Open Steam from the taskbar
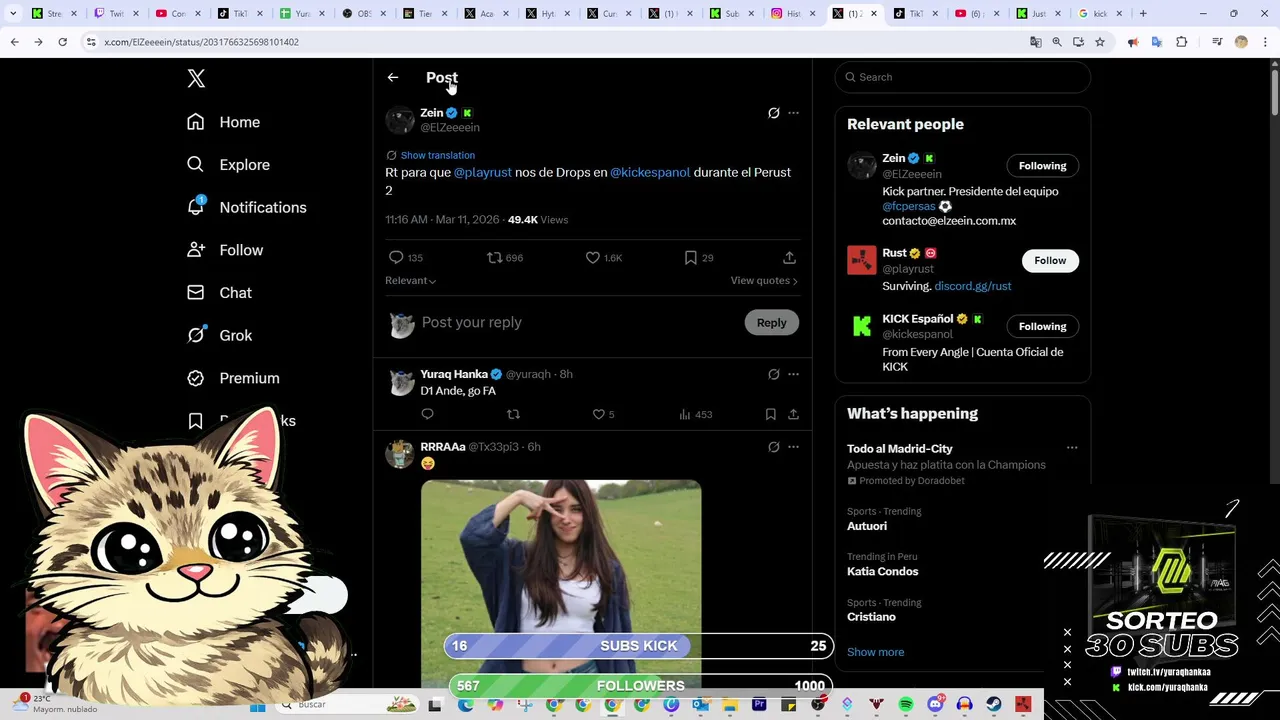Viewport: 1280px width, 720px height. coord(994,705)
